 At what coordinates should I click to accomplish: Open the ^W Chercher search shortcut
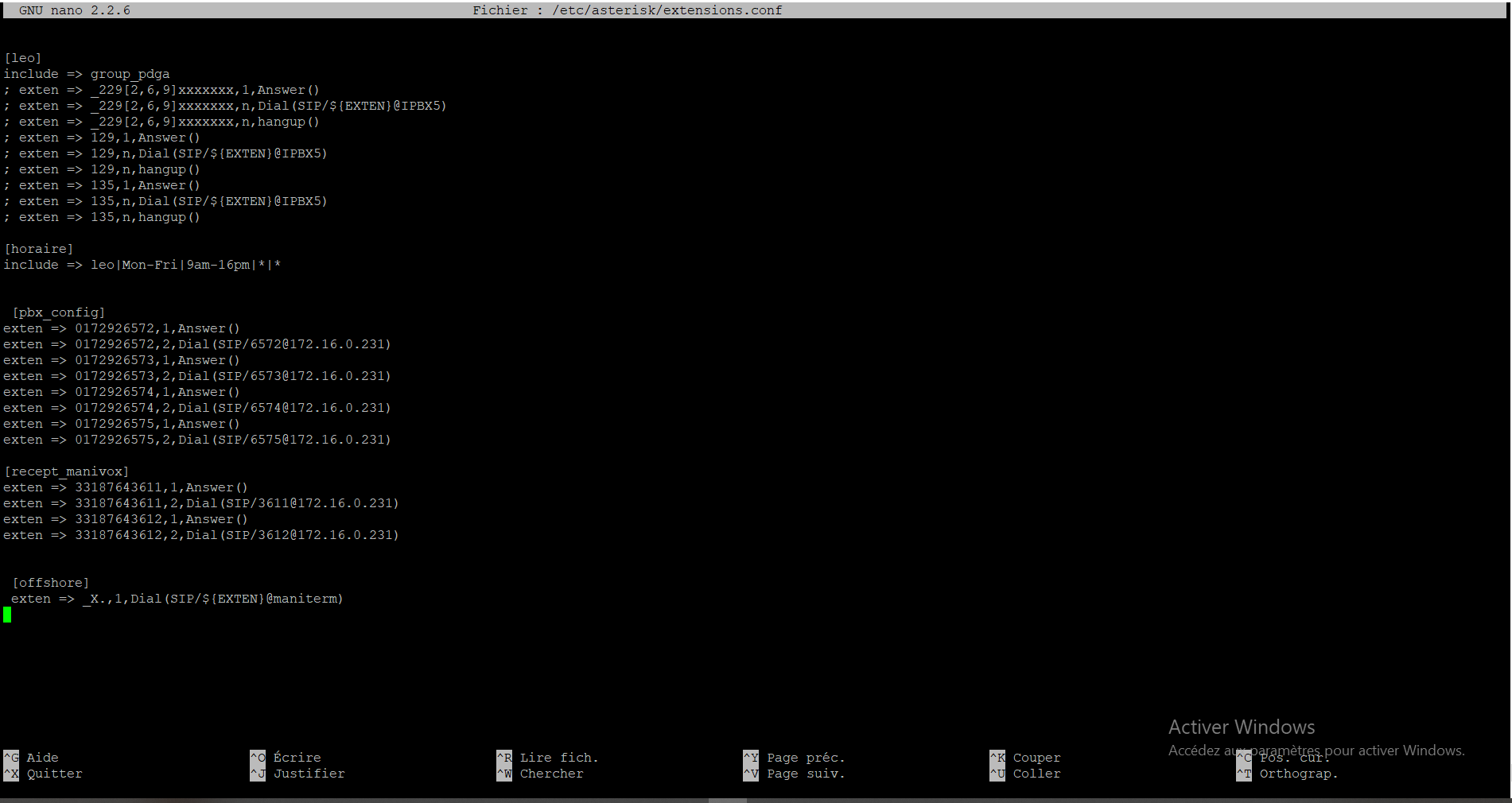coord(541,774)
